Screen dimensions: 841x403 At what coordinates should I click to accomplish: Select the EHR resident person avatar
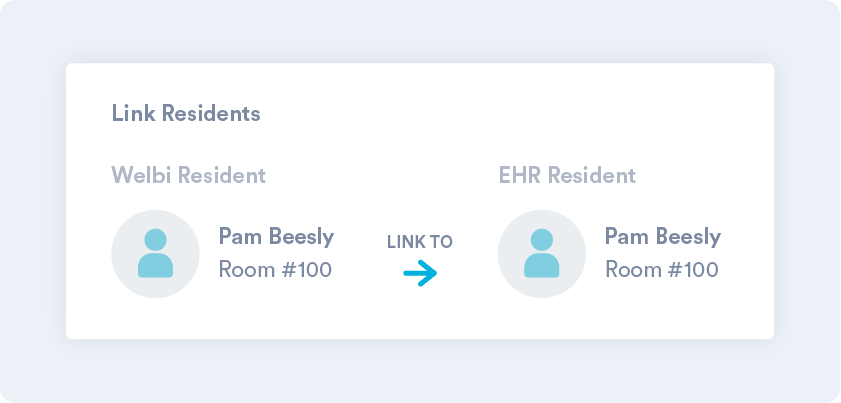(542, 254)
